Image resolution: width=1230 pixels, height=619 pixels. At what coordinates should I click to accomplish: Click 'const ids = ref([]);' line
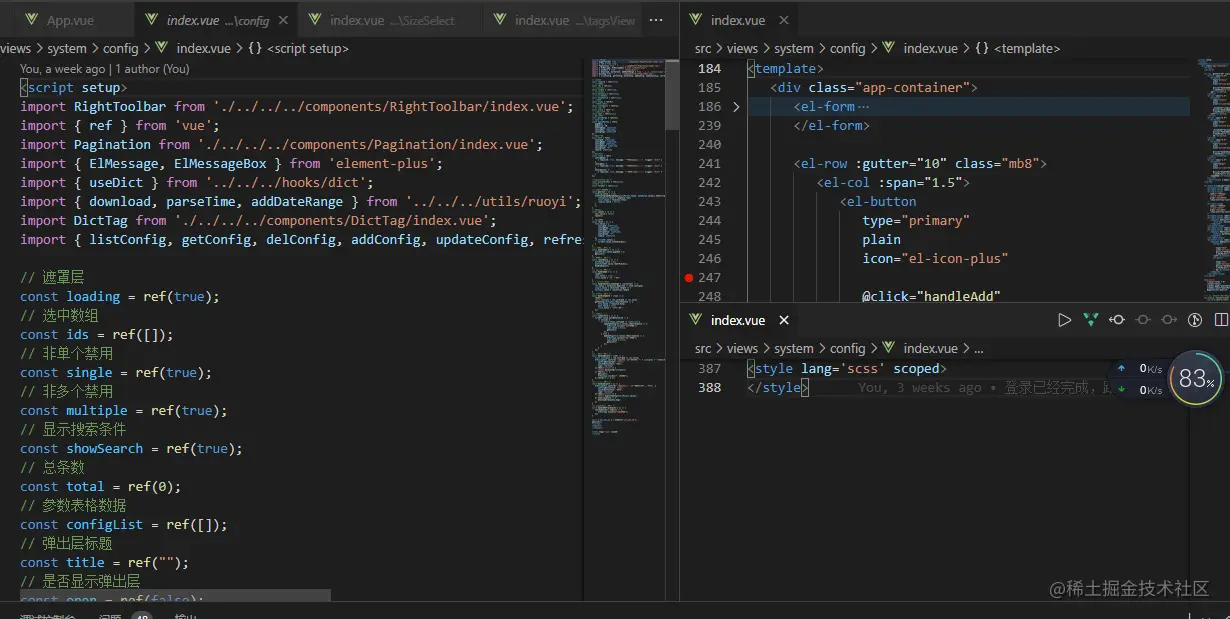[97, 334]
